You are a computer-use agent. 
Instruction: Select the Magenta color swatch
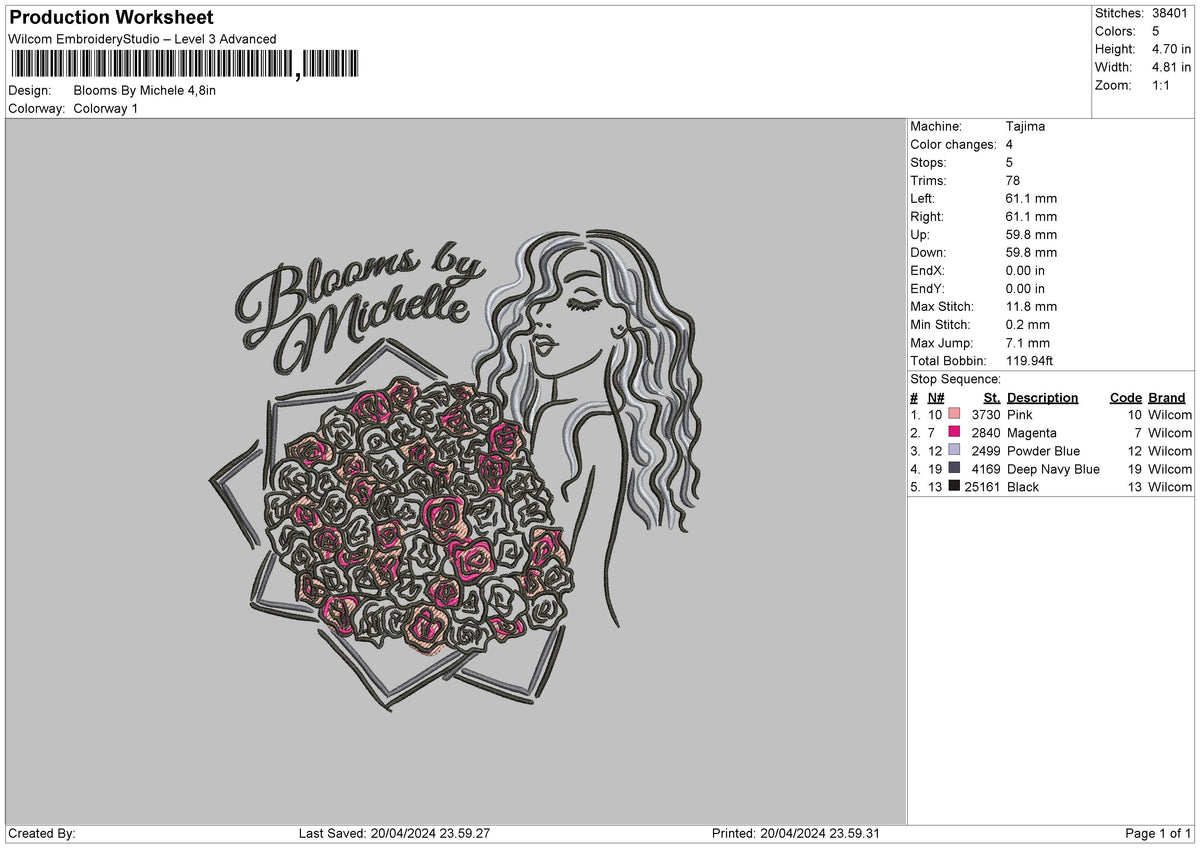pyautogui.click(x=952, y=432)
